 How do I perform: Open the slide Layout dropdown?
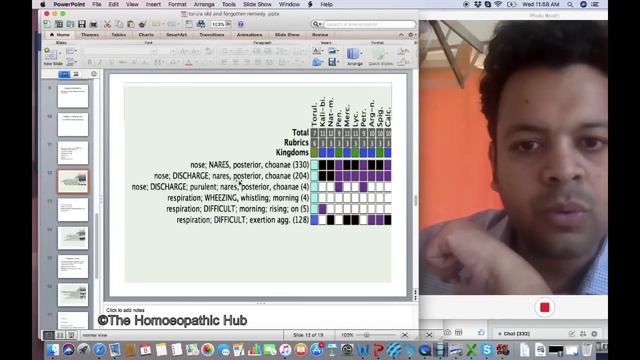[71, 51]
